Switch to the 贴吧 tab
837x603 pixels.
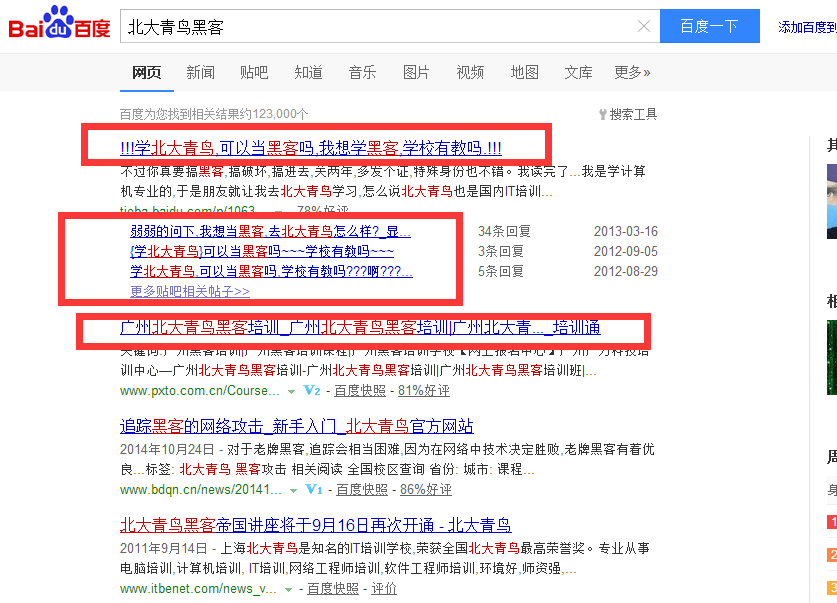(x=254, y=73)
